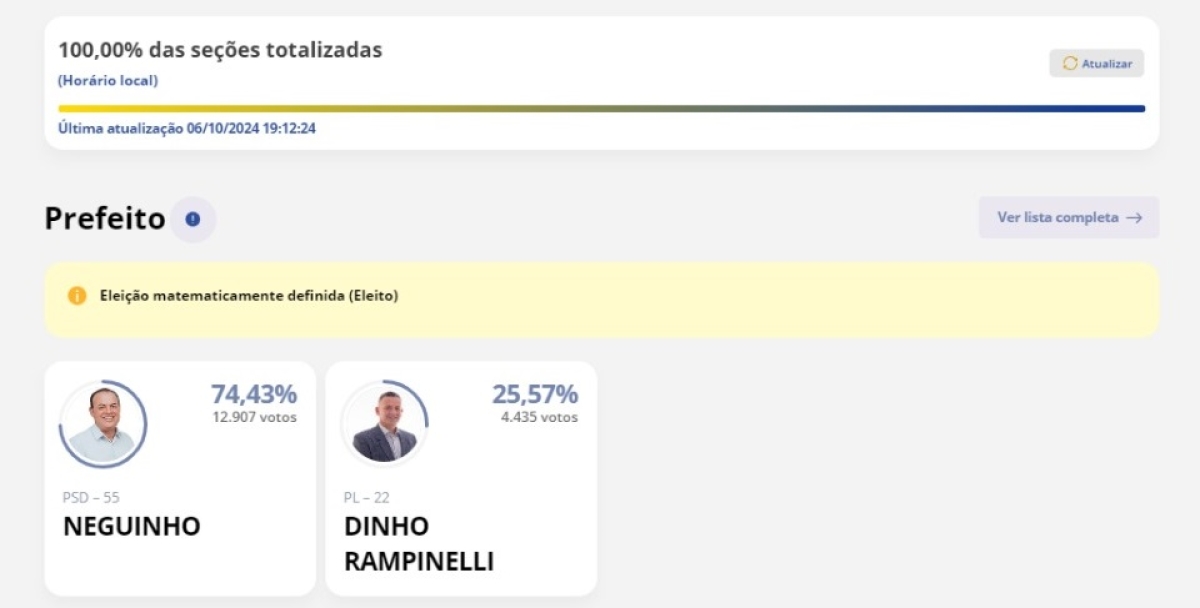Click the Eleição matematicamente definida banner text

tap(249, 296)
